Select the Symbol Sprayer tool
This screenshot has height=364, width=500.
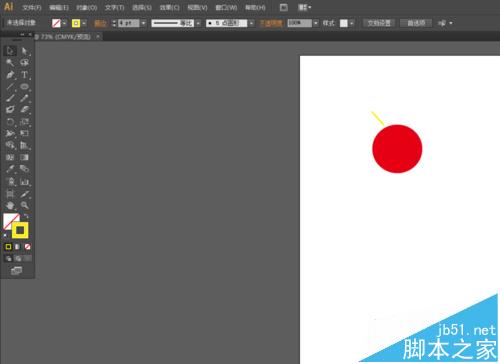[10, 182]
